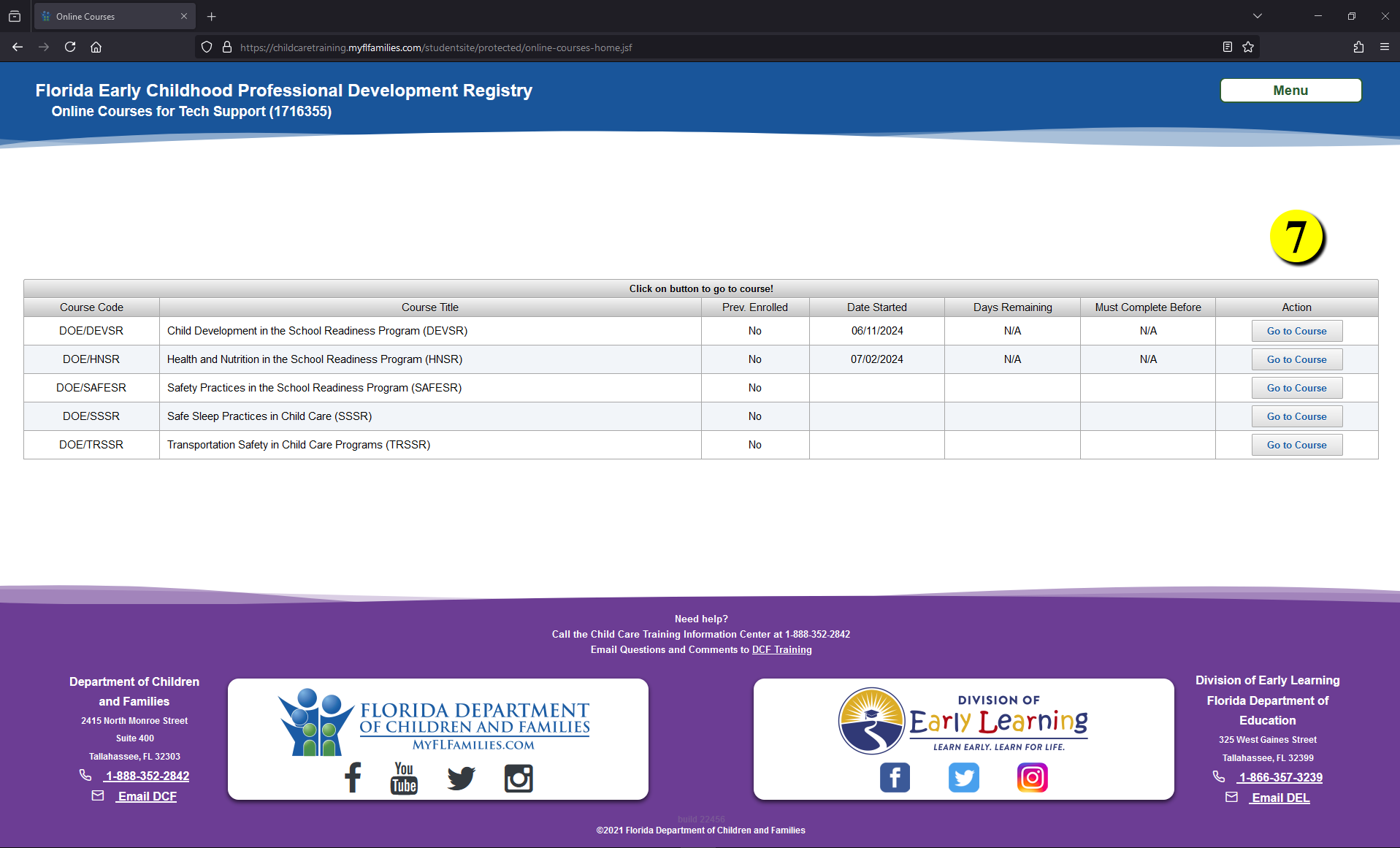This screenshot has height=848, width=1400.
Task: Click the Course Code column header
Action: click(91, 308)
